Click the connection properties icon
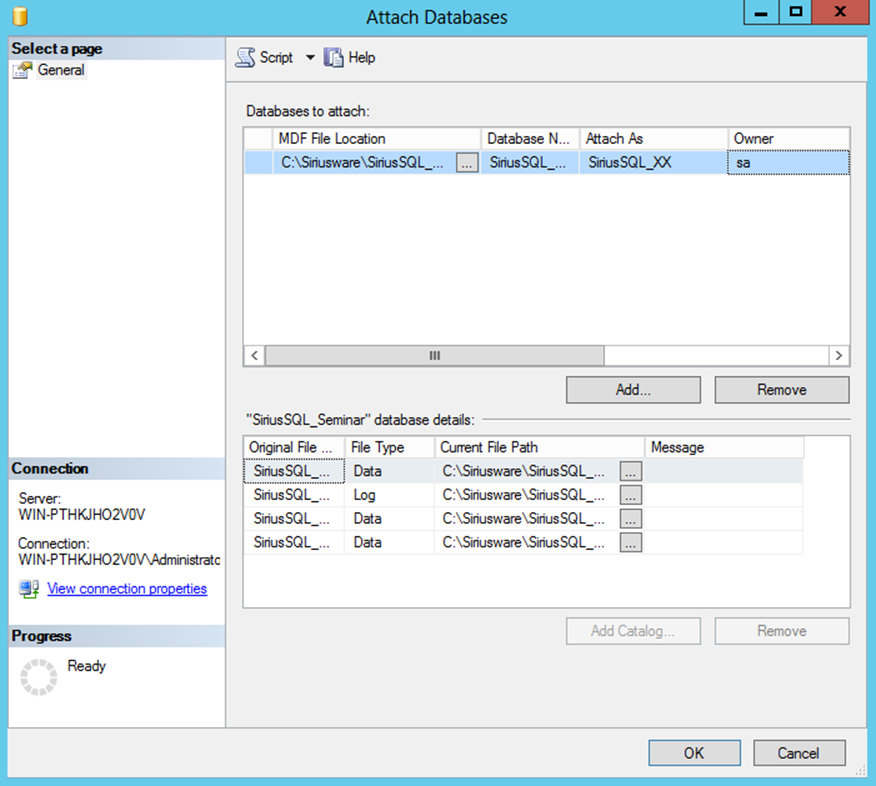The width and height of the screenshot is (876, 786). pyautogui.click(x=29, y=589)
